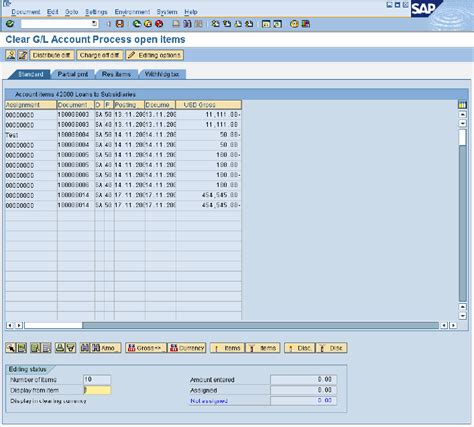Click the command input field
Viewport: 474px width, 427px height.
(59, 24)
